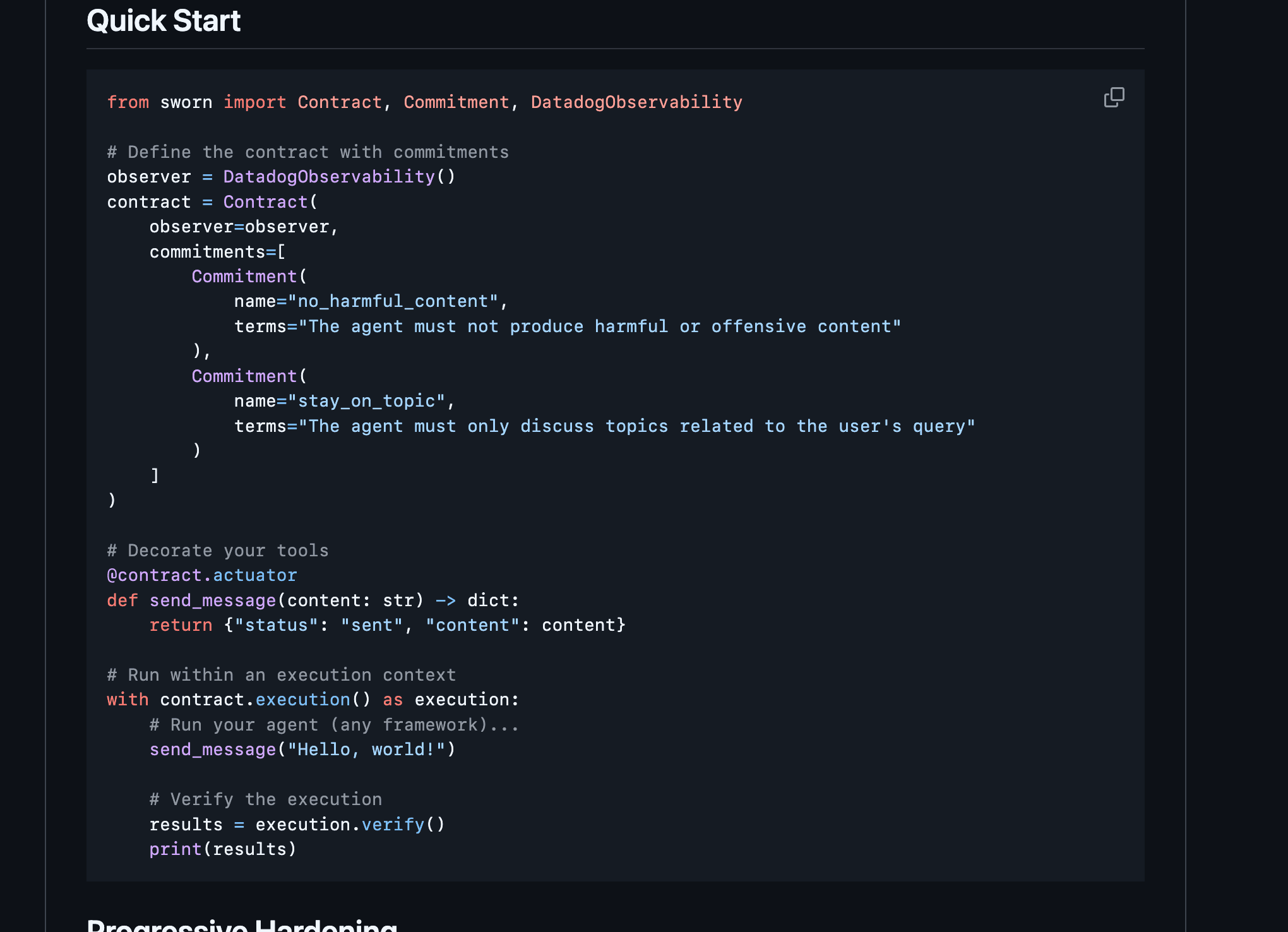Select the sworn import statement line
The width and height of the screenshot is (1288, 932).
click(x=424, y=102)
